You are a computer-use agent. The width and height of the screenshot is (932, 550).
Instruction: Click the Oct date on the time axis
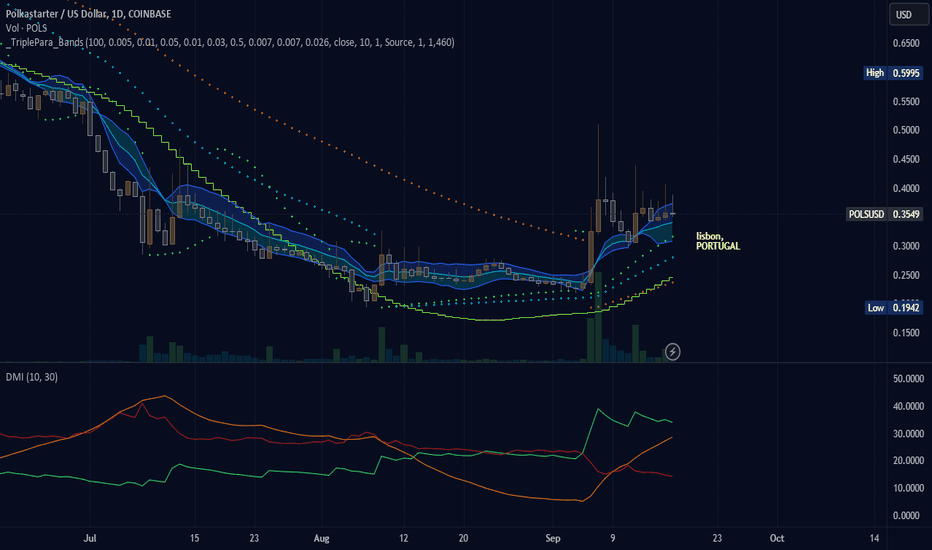click(777, 538)
